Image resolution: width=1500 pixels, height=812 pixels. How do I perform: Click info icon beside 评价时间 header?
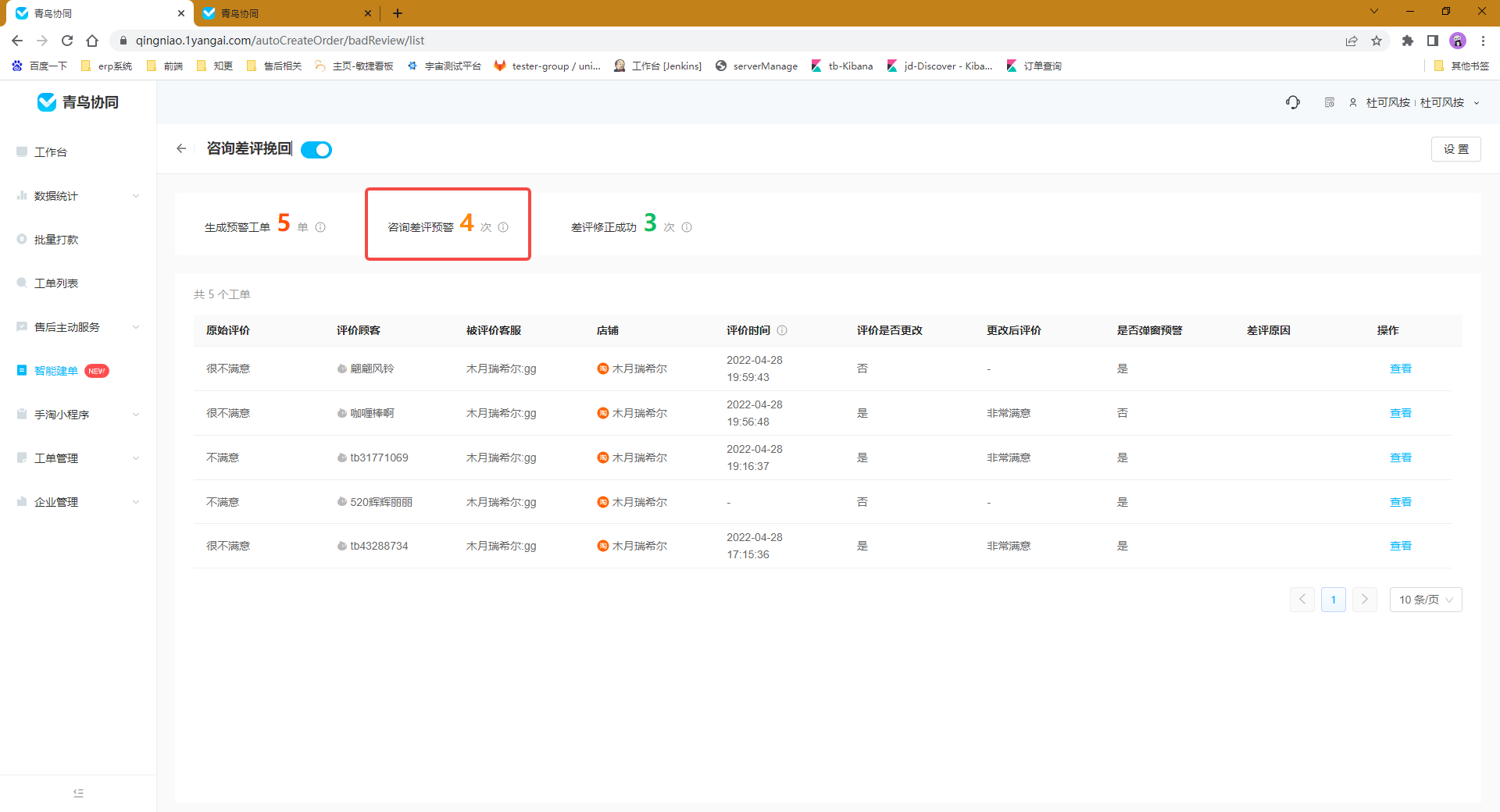(782, 330)
